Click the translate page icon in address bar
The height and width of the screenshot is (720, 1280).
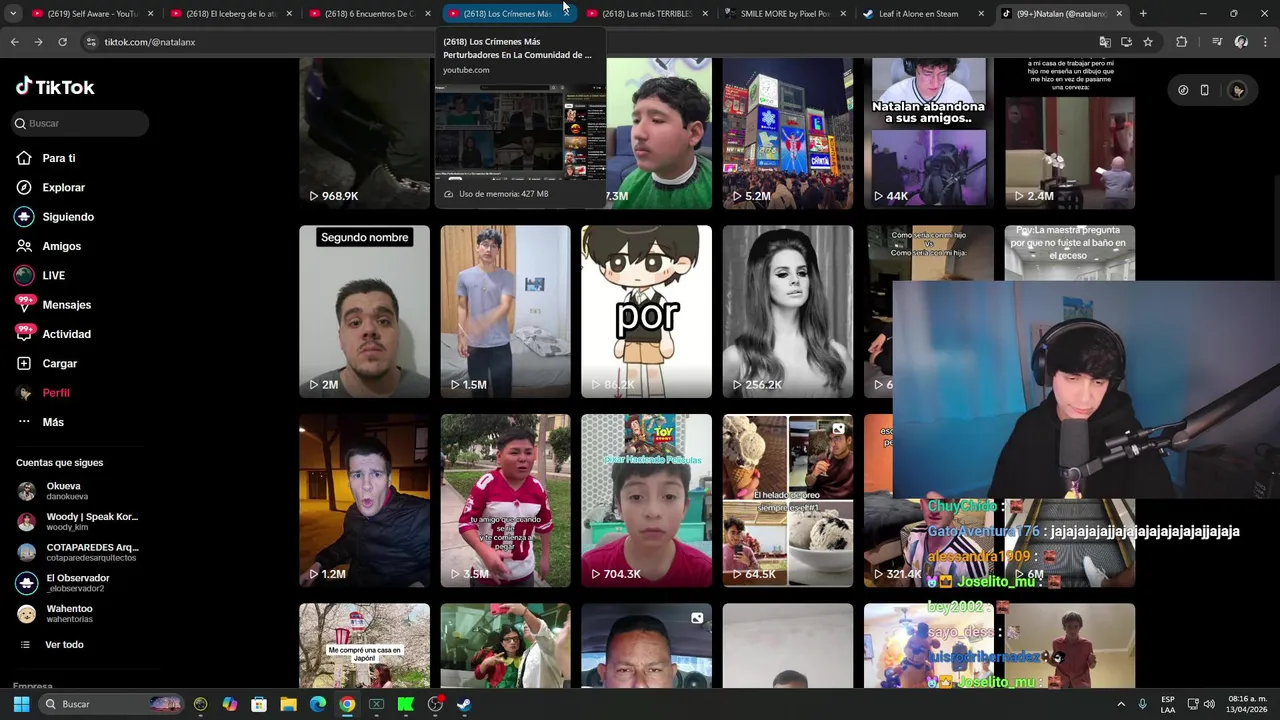(1105, 42)
